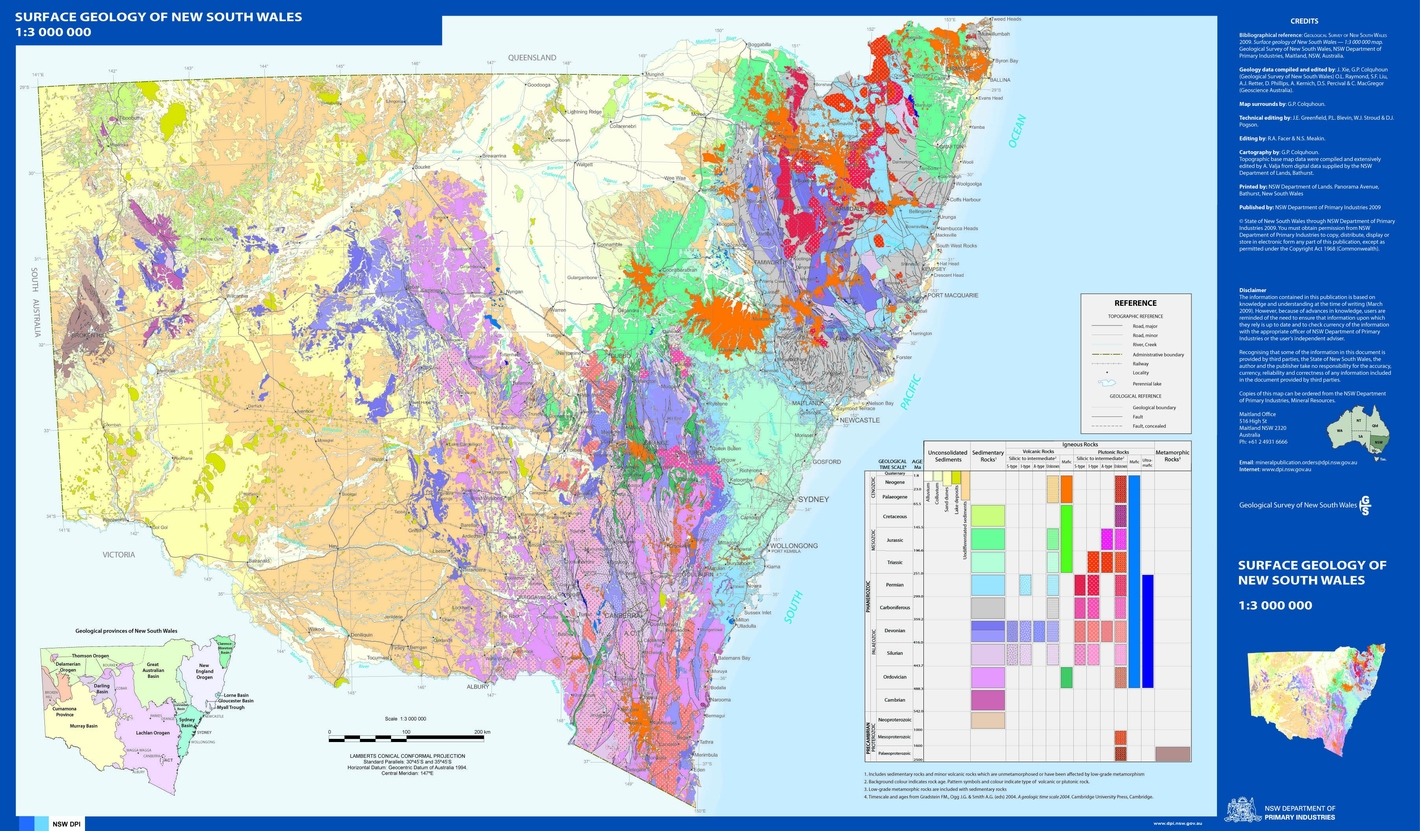Select the Permian sedimentary rocks blue swatch

tap(987, 585)
